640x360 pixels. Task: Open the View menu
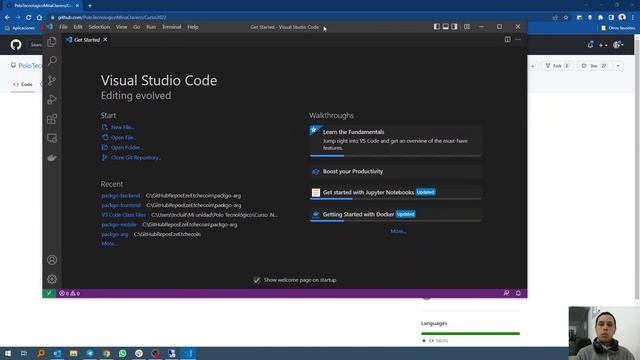(x=121, y=27)
